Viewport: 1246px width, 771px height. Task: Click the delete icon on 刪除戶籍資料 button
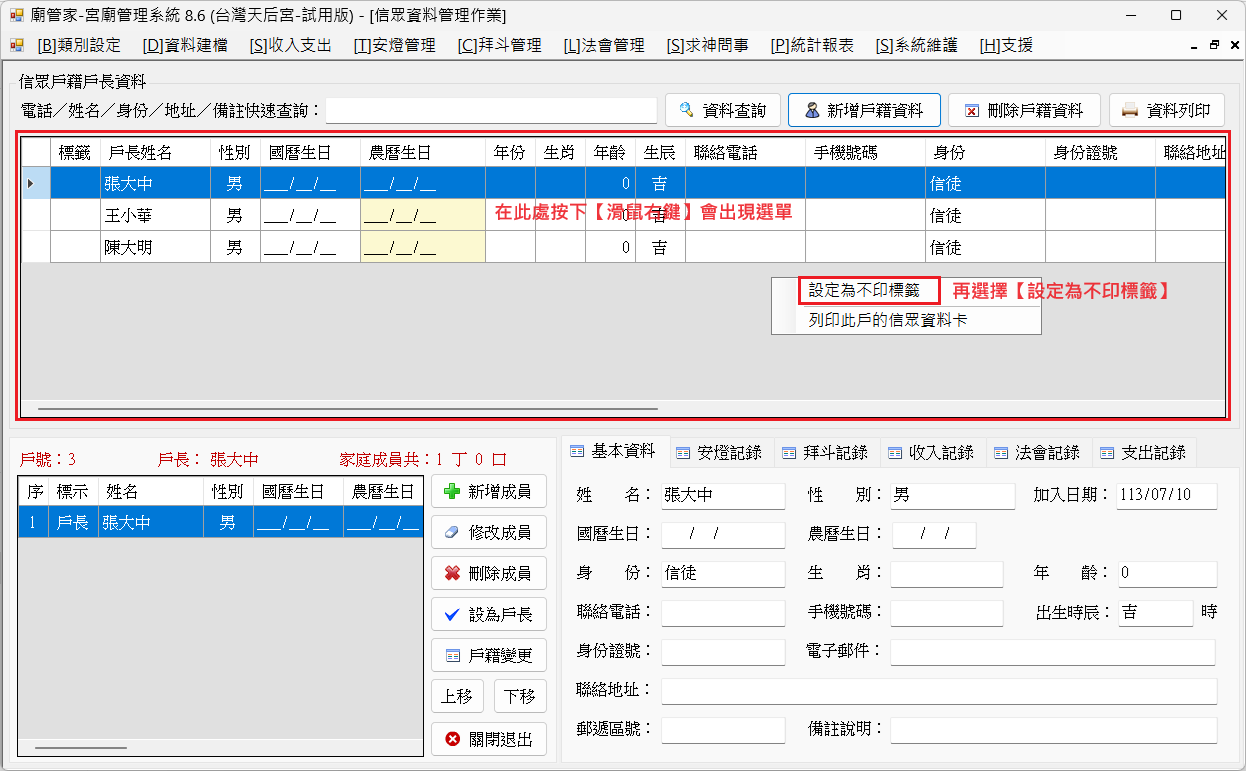tap(971, 110)
